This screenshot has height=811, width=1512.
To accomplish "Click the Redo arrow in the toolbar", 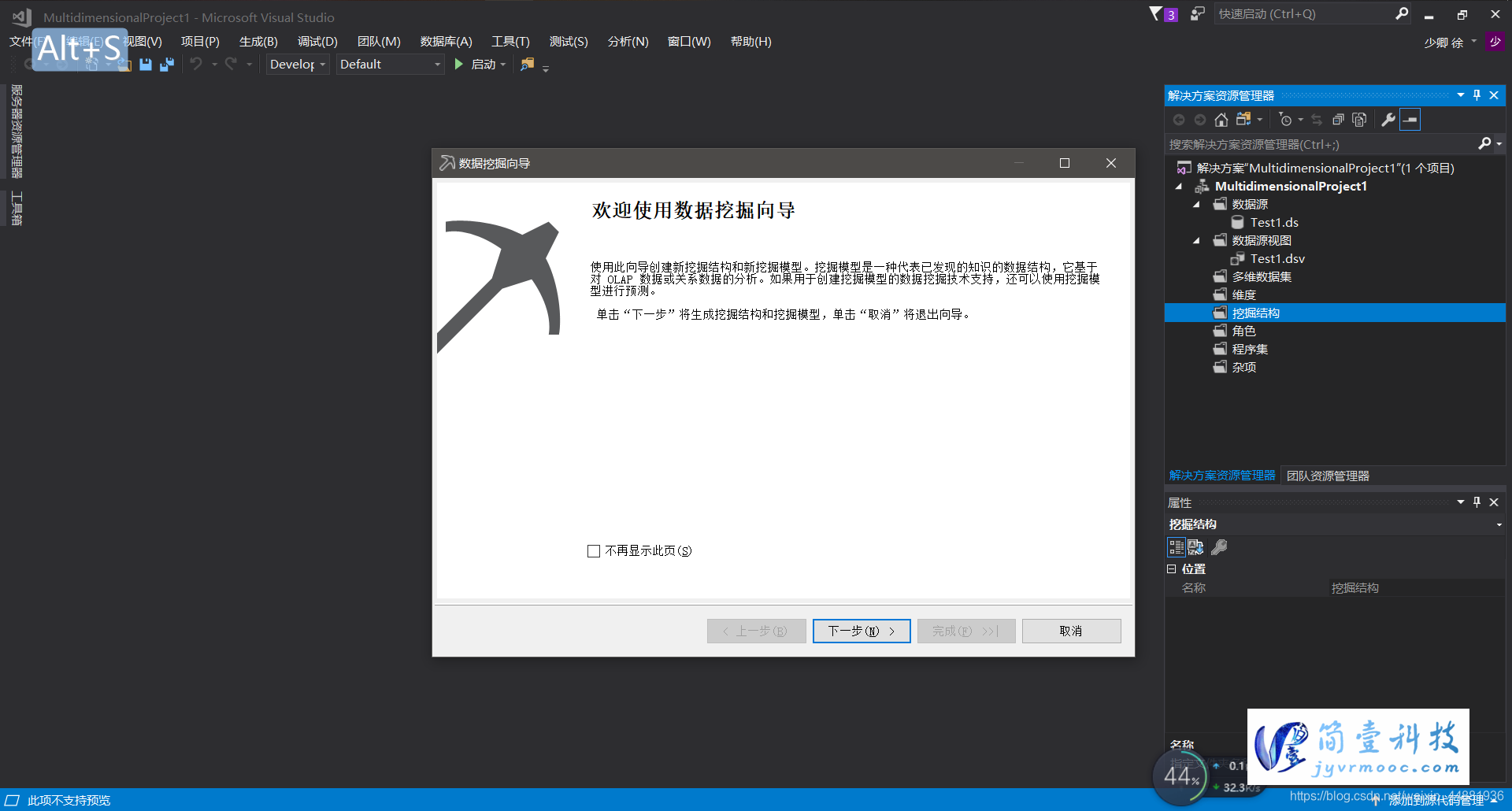I will pyautogui.click(x=231, y=64).
